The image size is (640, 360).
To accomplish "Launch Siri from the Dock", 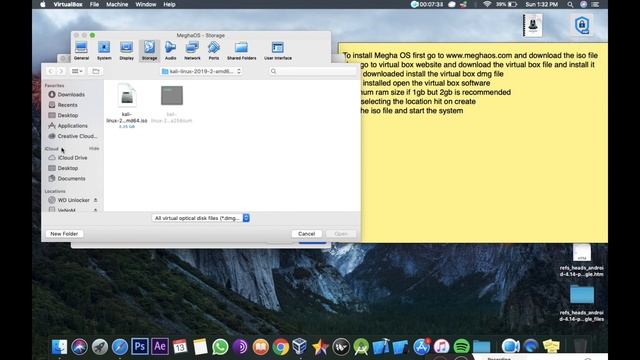I will (80, 347).
